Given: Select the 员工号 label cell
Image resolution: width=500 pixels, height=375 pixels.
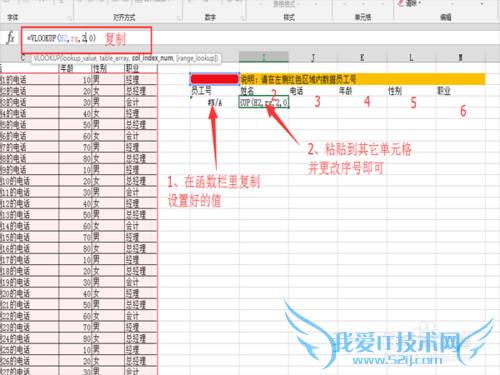Looking at the screenshot, I should (x=214, y=90).
